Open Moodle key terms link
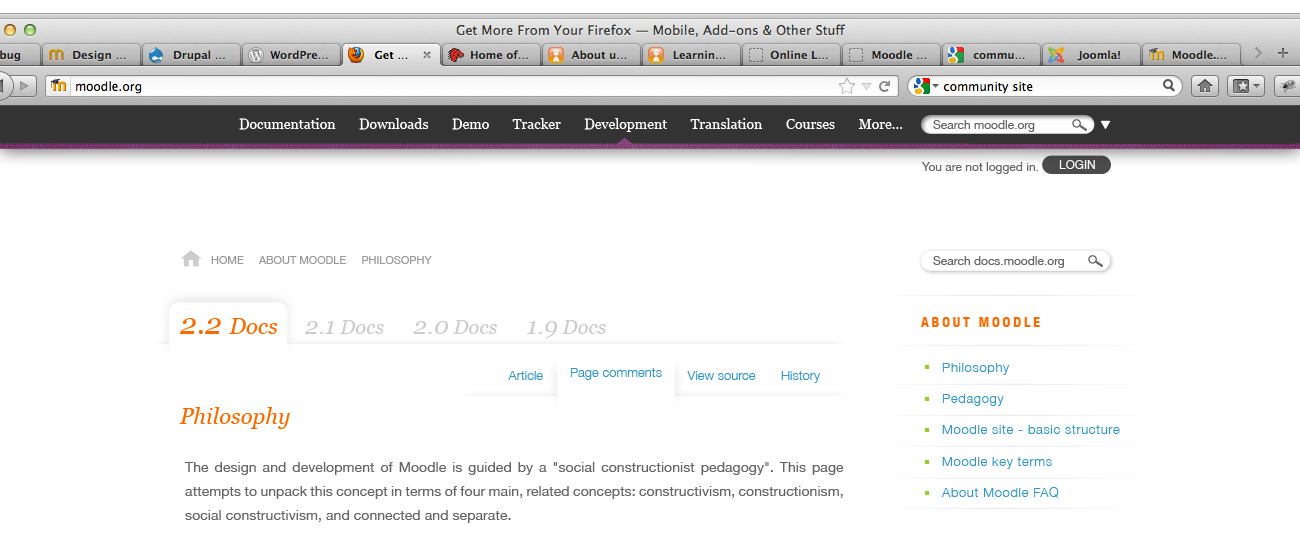 pyautogui.click(x=996, y=462)
